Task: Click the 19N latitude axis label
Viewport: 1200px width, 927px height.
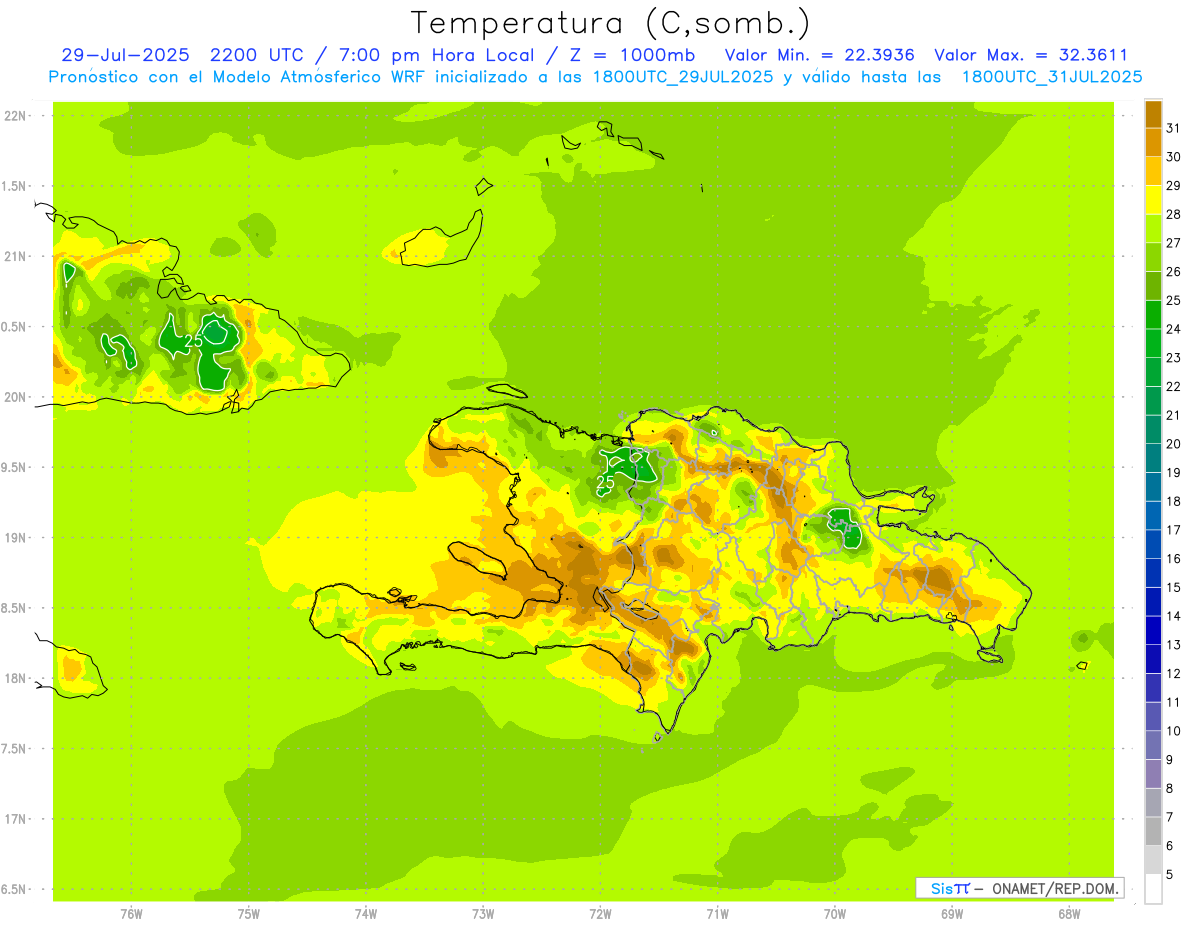Action: tap(15, 537)
